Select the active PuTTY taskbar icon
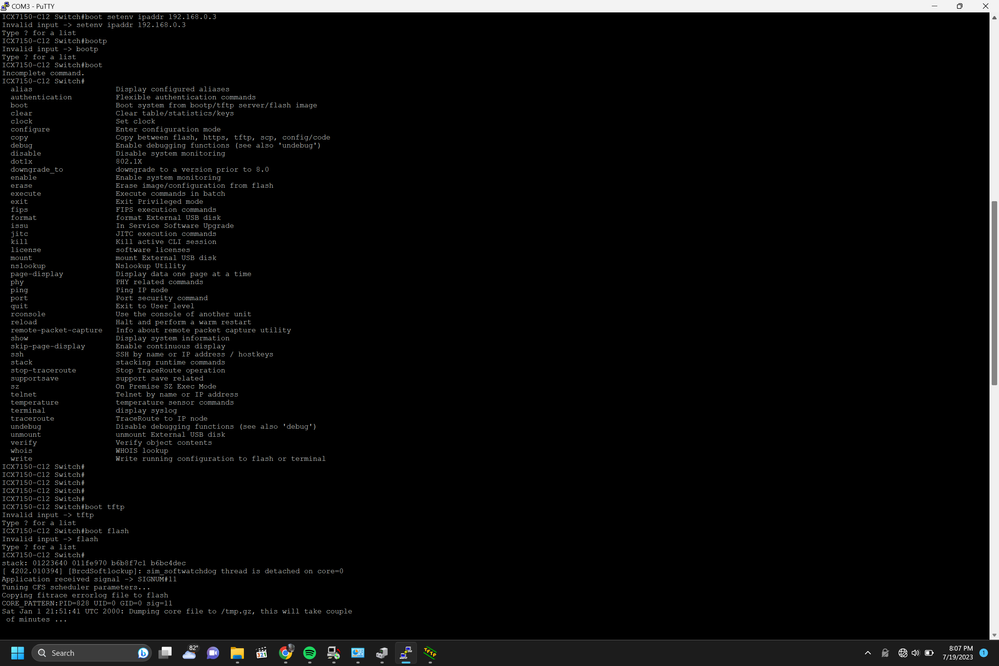 pos(407,653)
